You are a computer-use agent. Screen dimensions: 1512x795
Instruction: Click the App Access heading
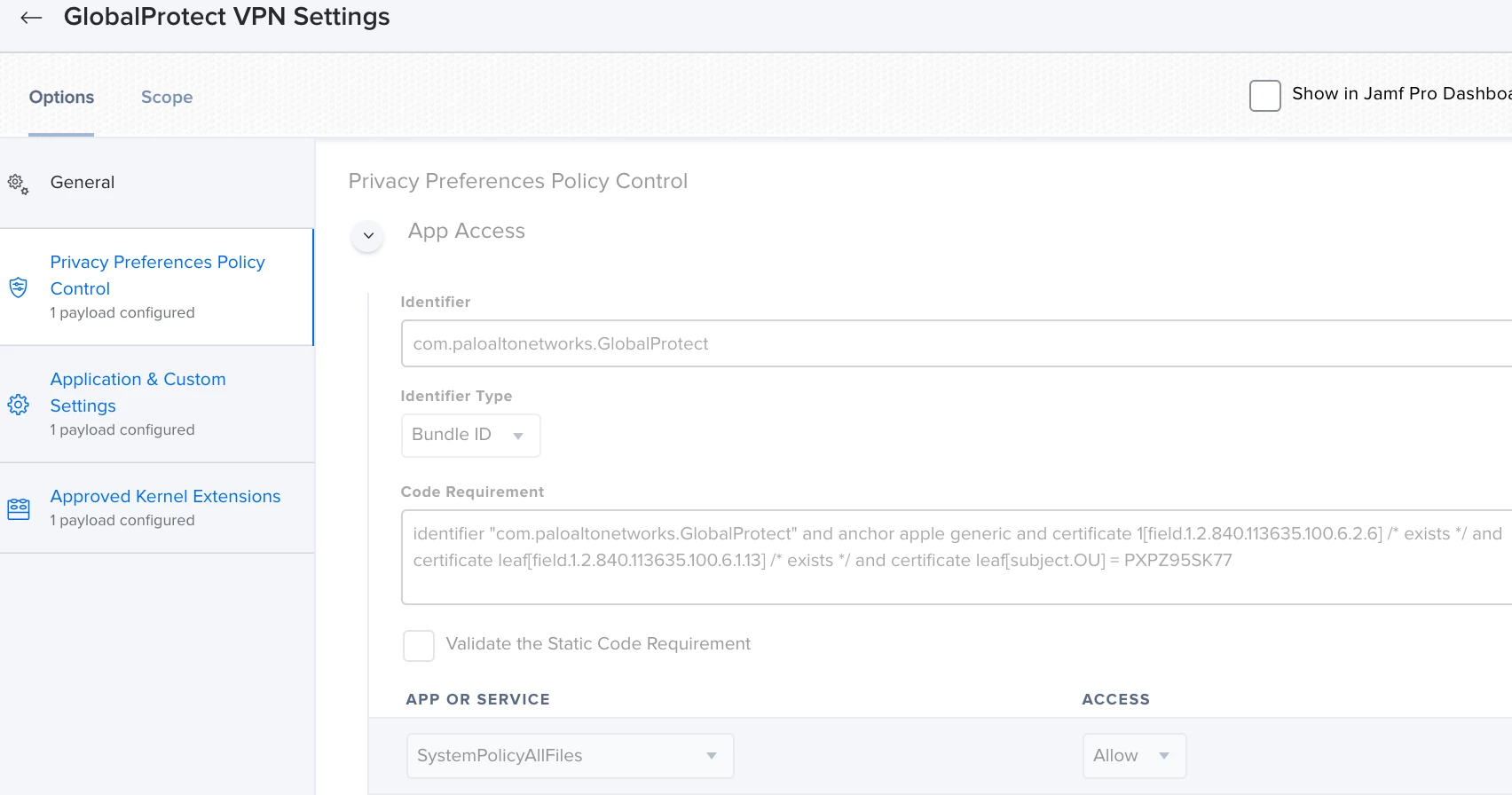[x=467, y=231]
